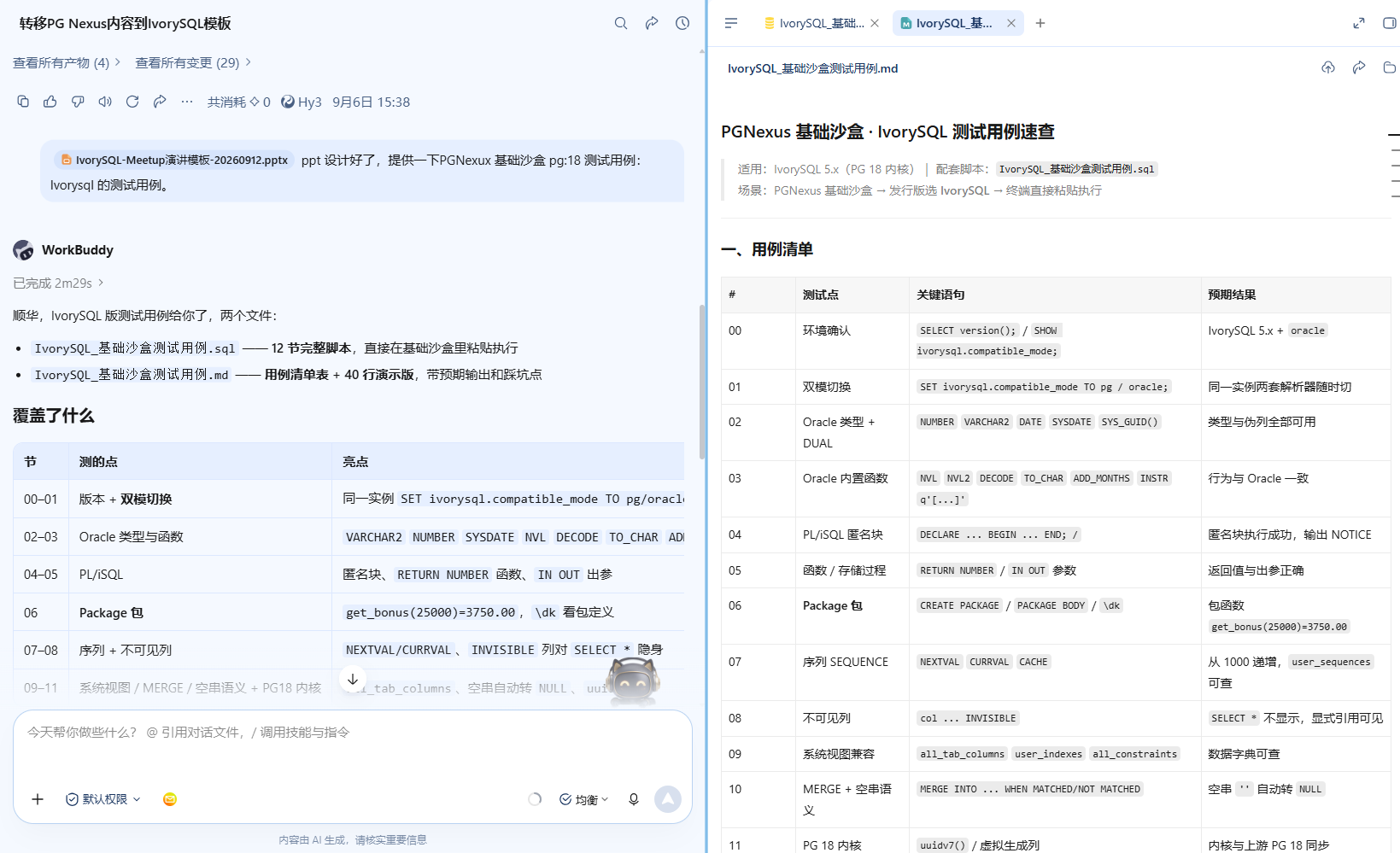The height and width of the screenshot is (853, 1400).
Task: Select the active IvorySQL_基 markdown tab
Action: click(x=946, y=23)
